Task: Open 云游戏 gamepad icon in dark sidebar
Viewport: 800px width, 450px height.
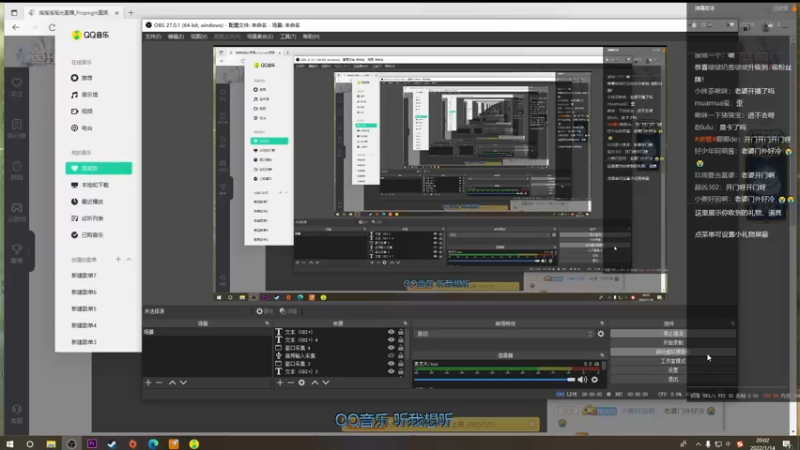Action: pyautogui.click(x=17, y=212)
